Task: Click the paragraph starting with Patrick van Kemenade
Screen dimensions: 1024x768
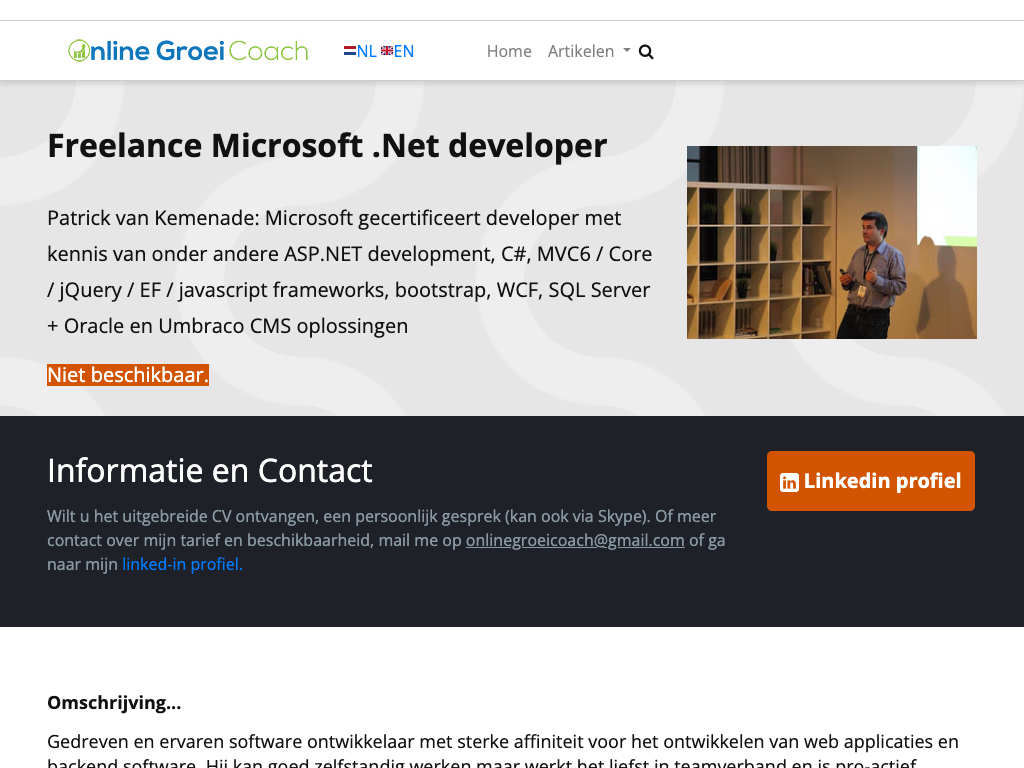Action: 350,272
